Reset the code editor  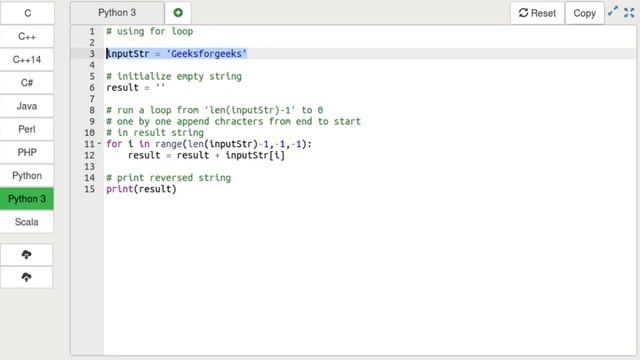537,13
